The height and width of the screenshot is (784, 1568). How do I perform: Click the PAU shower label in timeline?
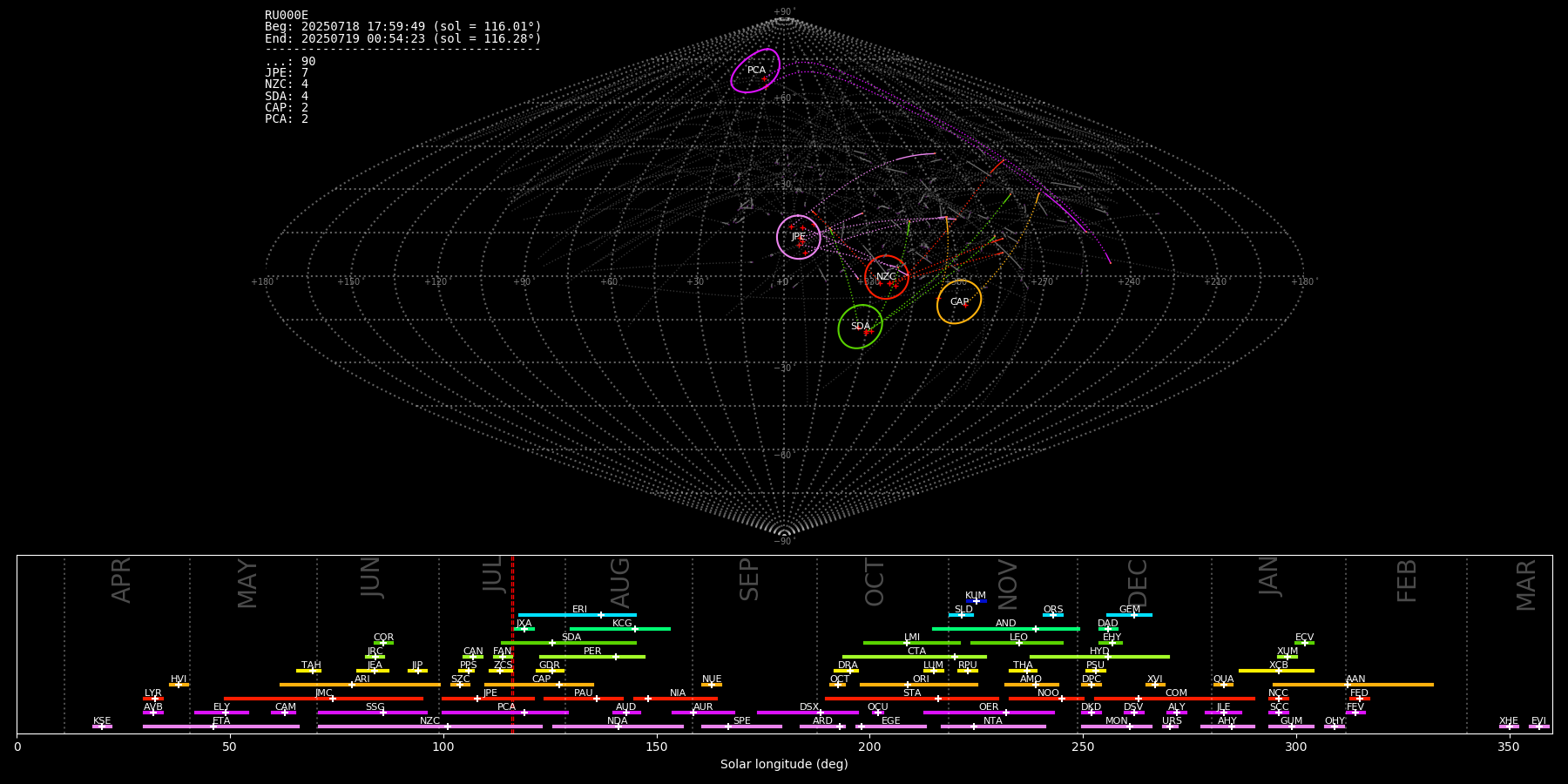(x=584, y=693)
